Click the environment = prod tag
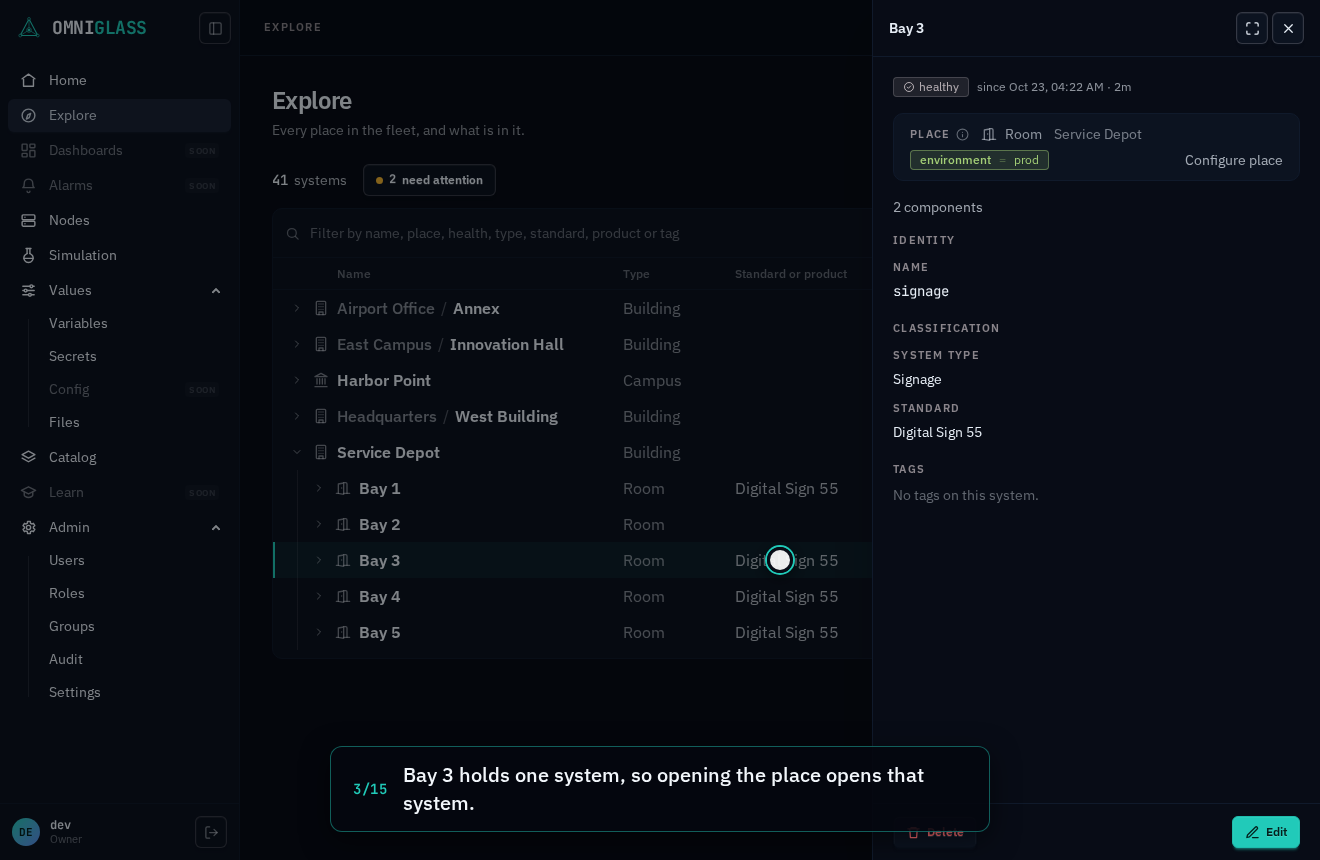1320x860 pixels. coord(979,160)
